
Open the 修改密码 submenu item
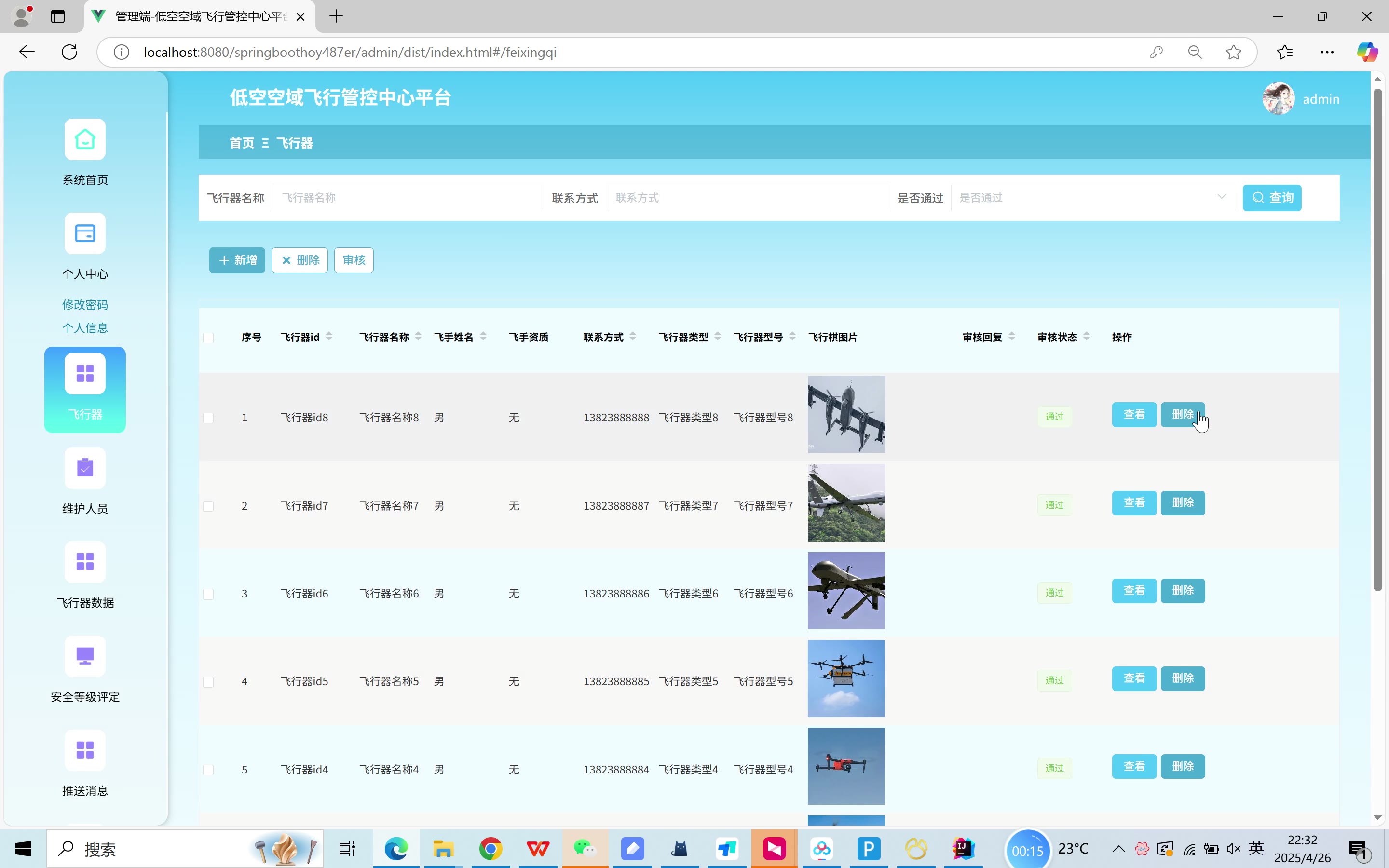click(85, 304)
